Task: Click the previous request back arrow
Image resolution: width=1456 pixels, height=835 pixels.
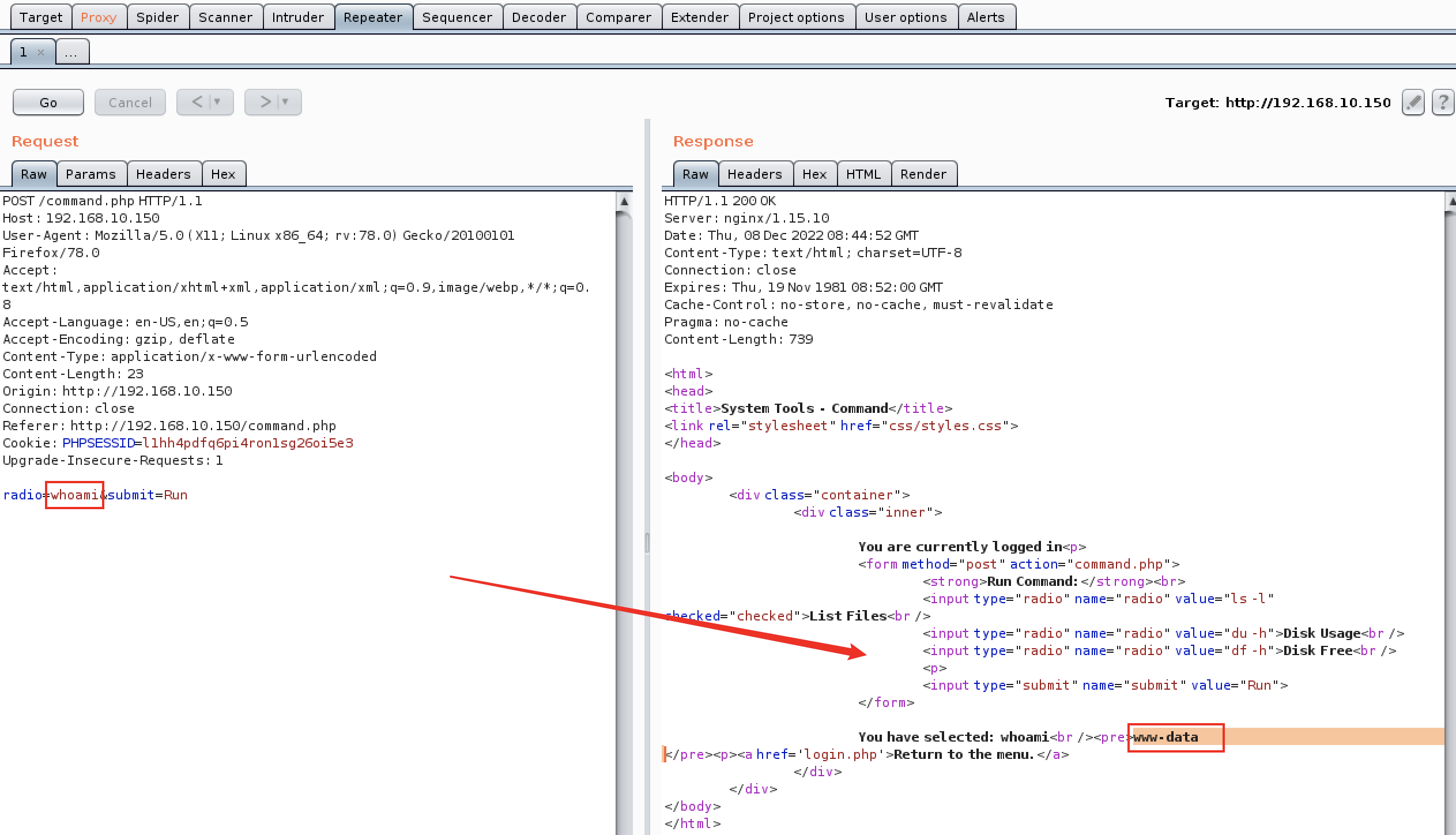Action: coord(197,103)
